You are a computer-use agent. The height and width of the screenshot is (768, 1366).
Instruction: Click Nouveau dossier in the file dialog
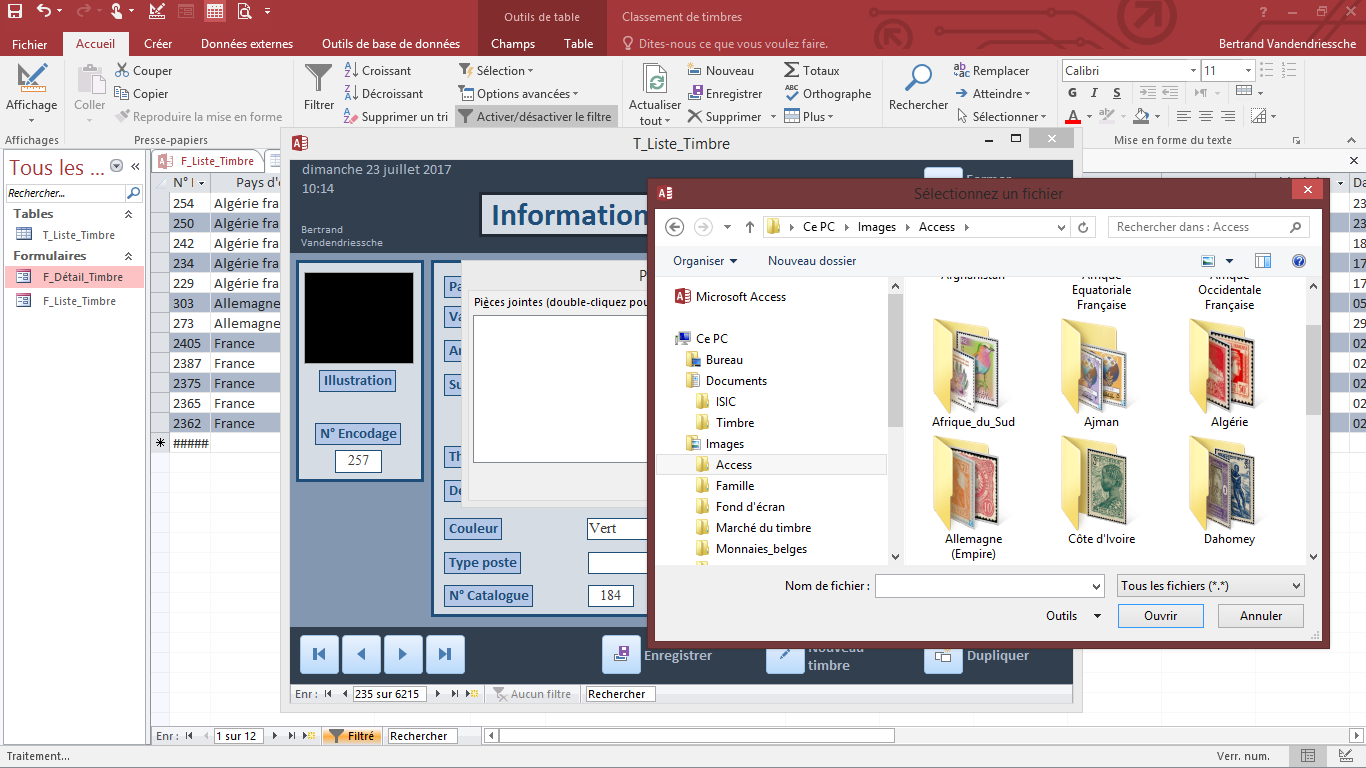pos(812,261)
